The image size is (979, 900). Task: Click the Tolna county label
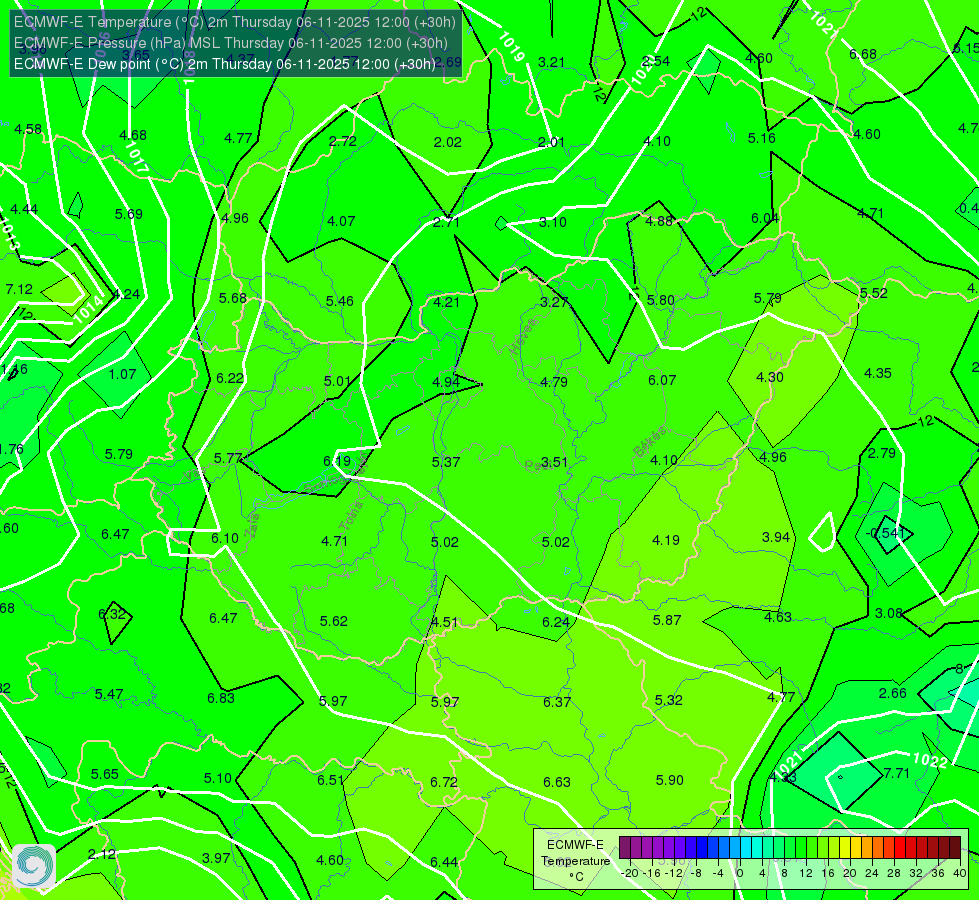tap(351, 516)
